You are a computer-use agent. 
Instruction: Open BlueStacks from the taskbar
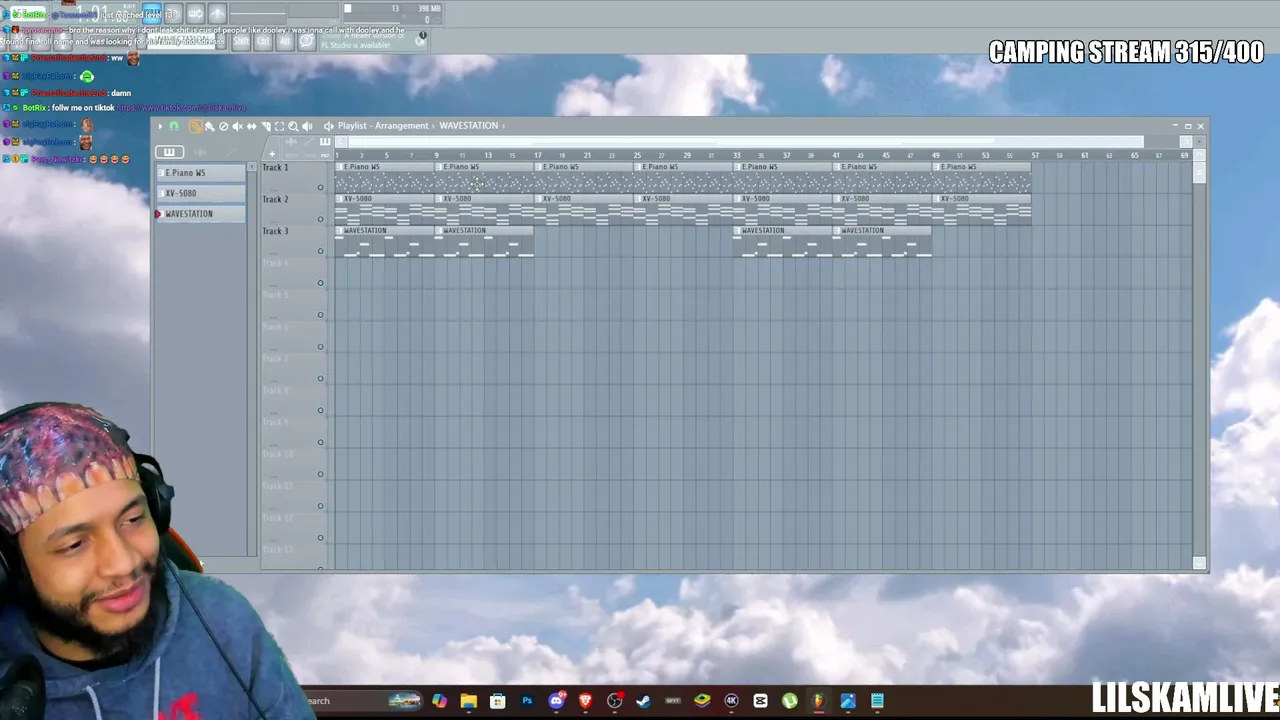[x=702, y=701]
